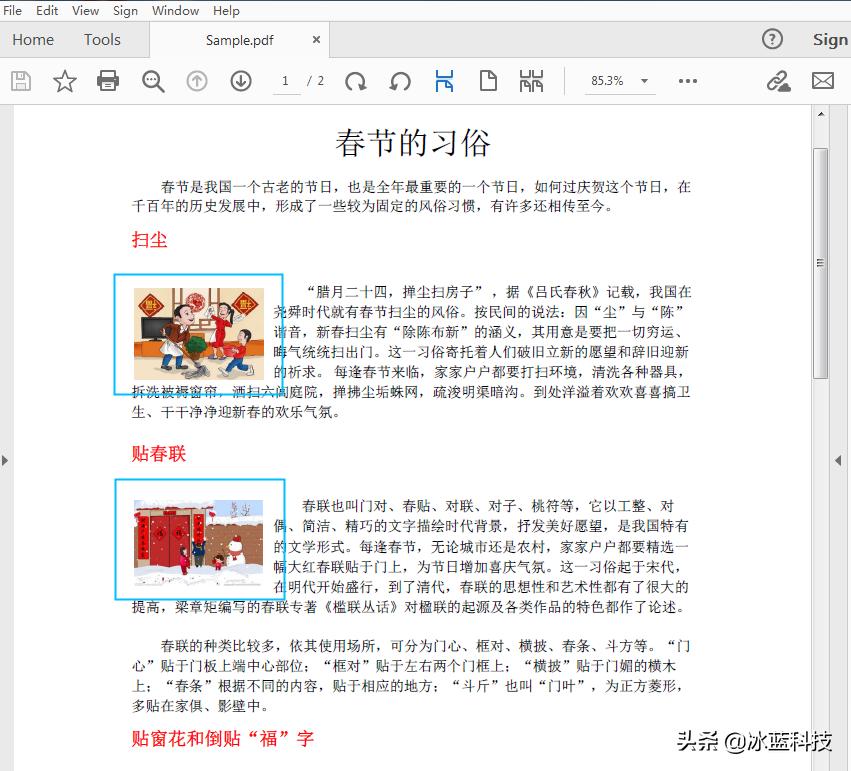
Task: Switch to the Tools tab
Action: 101,39
